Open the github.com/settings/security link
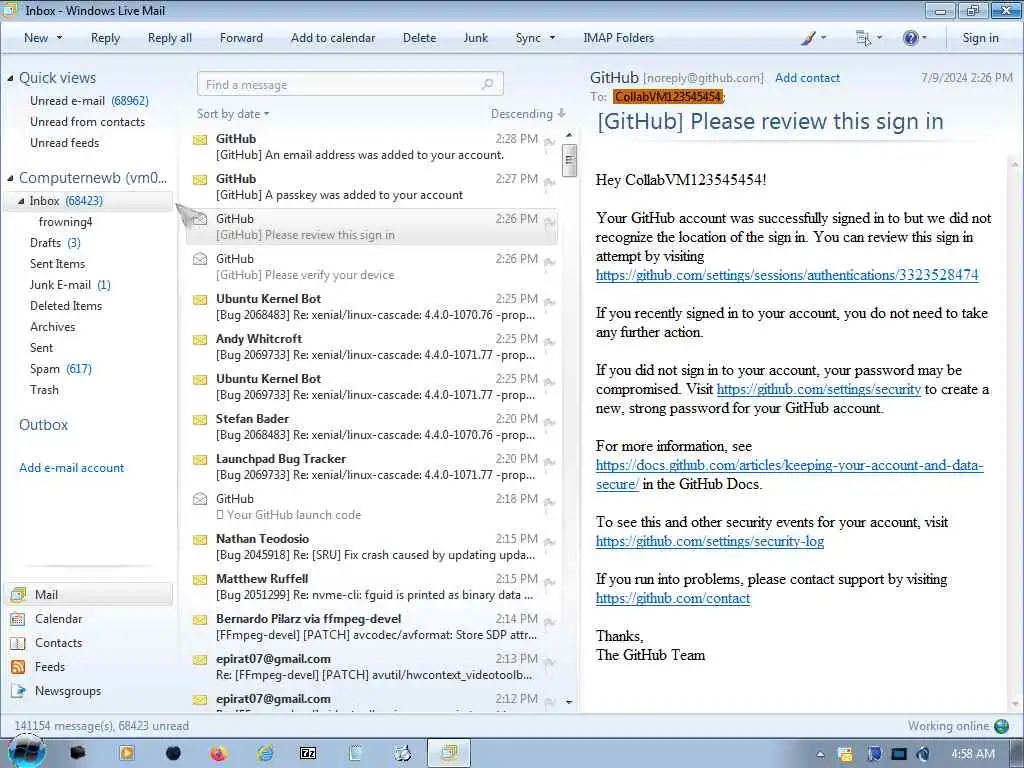Viewport: 1024px width, 768px height. pyautogui.click(x=819, y=389)
